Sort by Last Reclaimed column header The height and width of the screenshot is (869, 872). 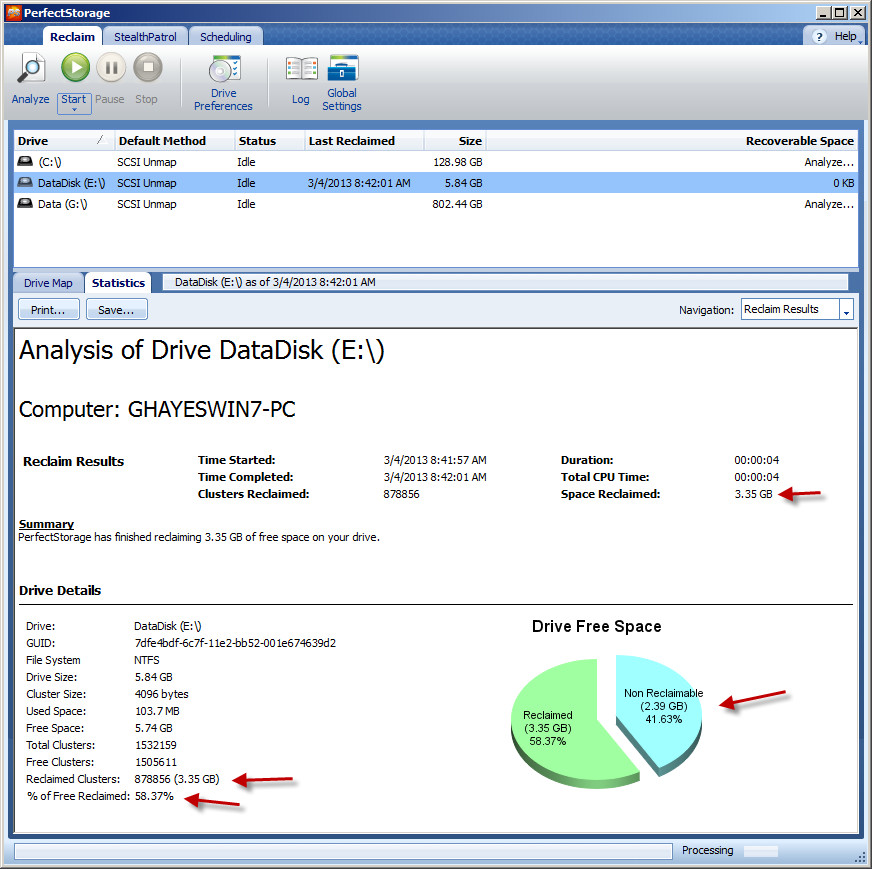[364, 141]
